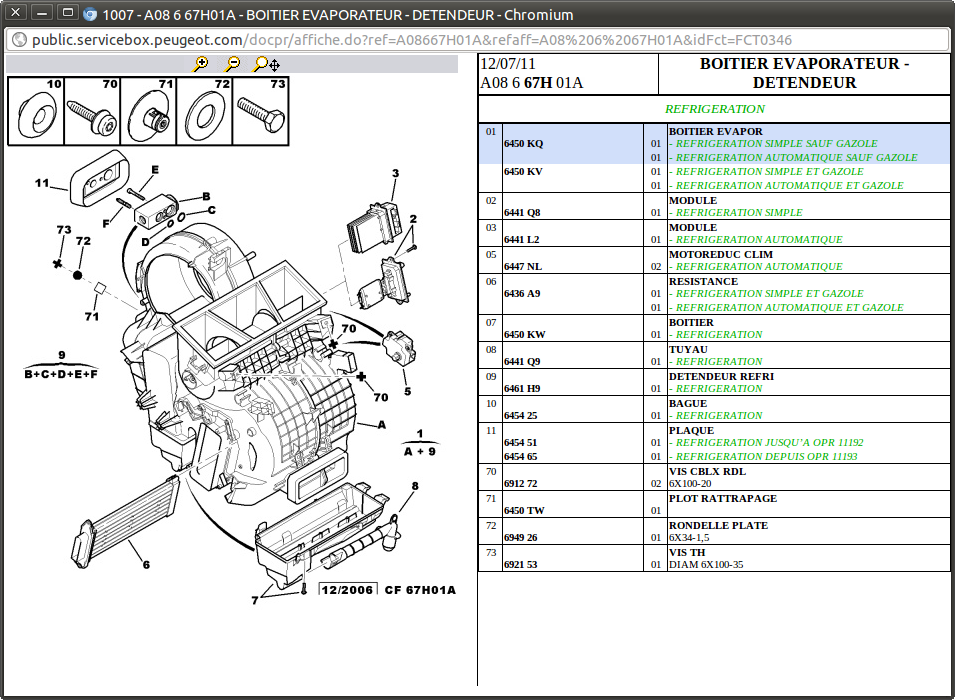Select part number 6450 KV
The height and width of the screenshot is (700, 955).
coord(523,172)
